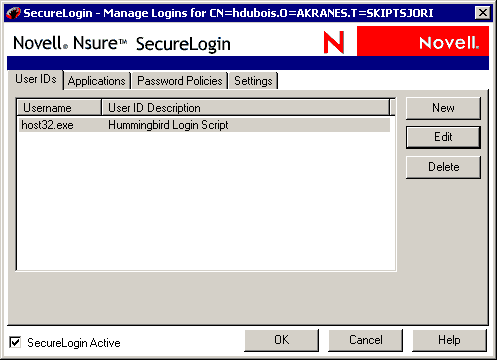Open the Settings tab
Viewport: 497px width, 360px height.
[253, 81]
